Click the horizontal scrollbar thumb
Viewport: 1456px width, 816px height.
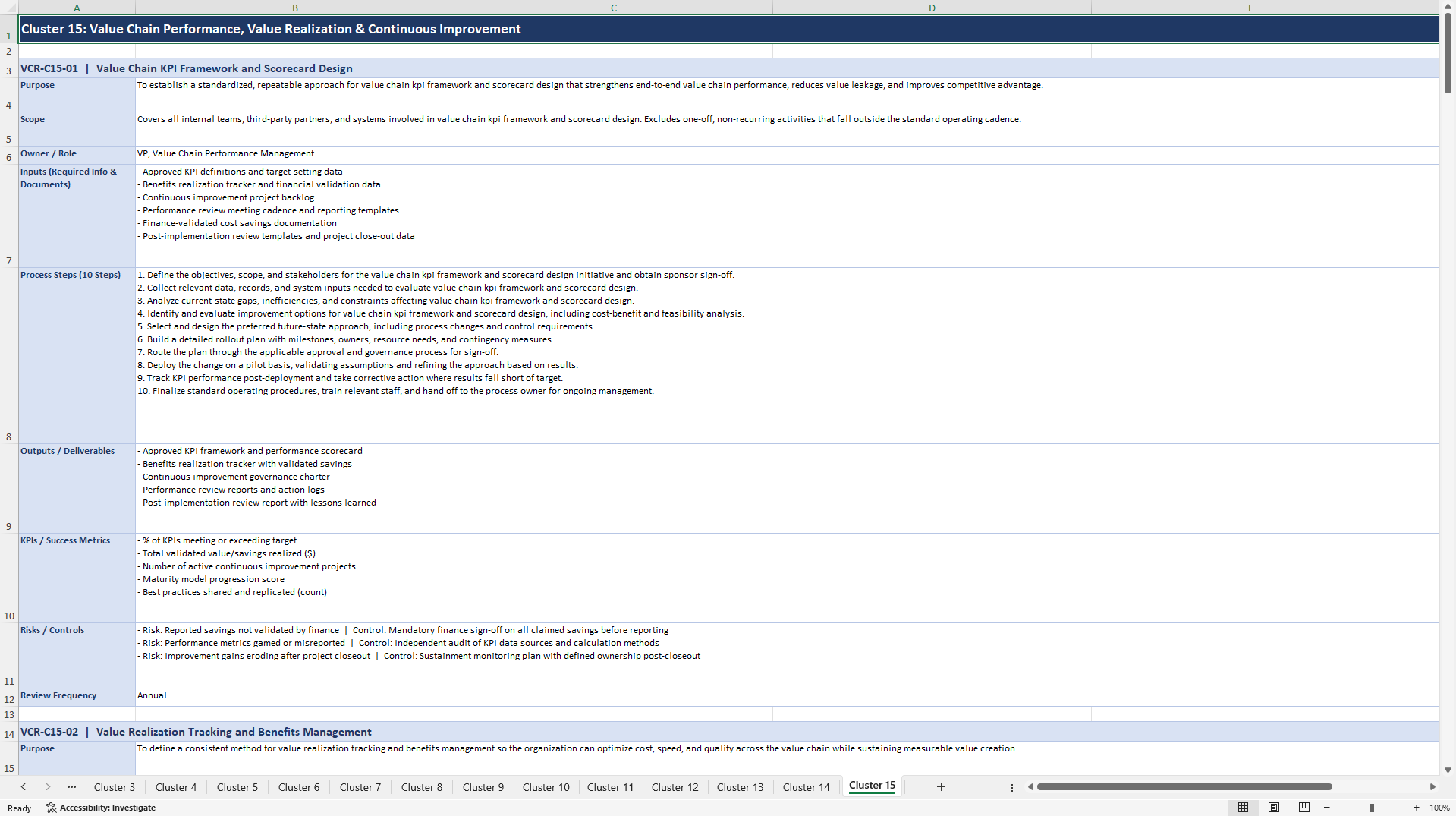click(1184, 787)
